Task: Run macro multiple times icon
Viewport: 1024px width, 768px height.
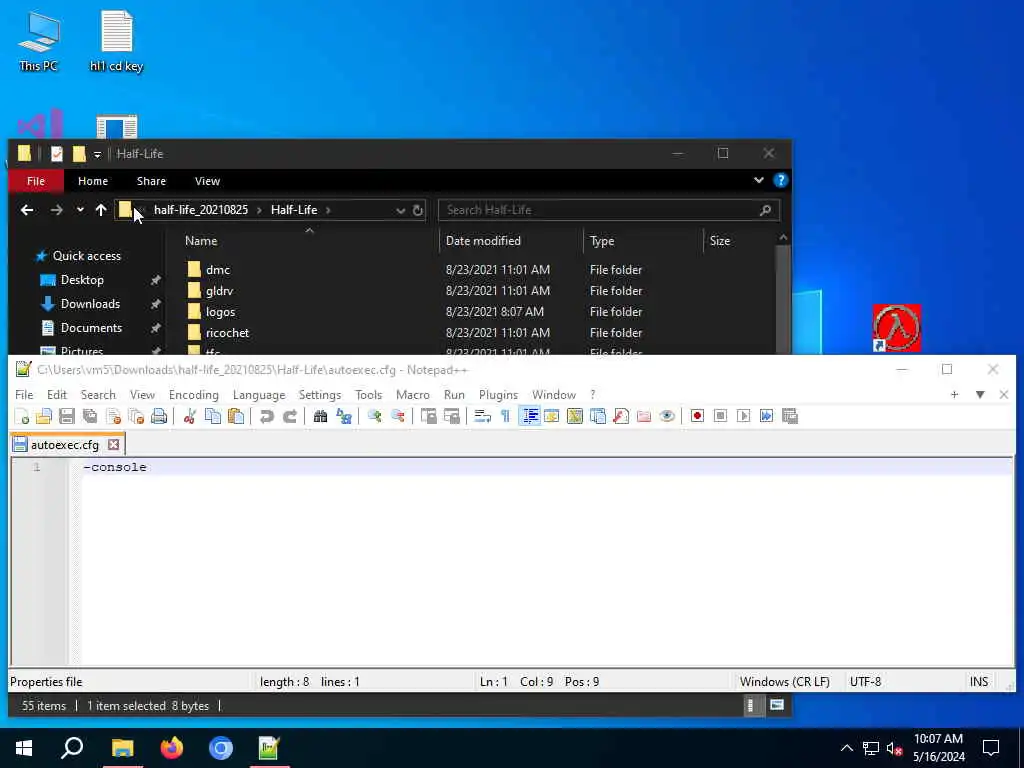Action: point(767,416)
